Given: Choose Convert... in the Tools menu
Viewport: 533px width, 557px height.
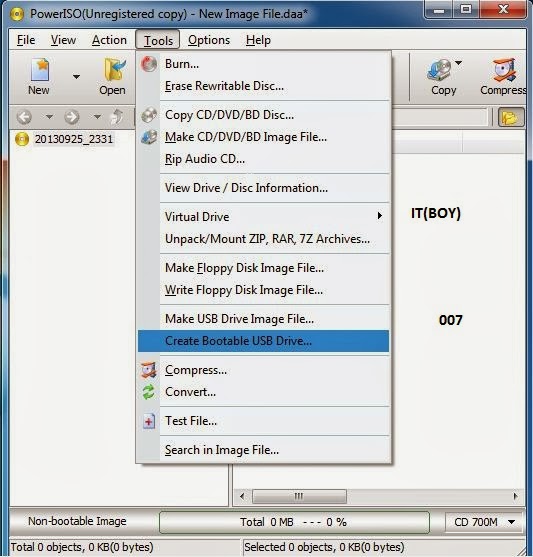Looking at the screenshot, I should pos(263,392).
